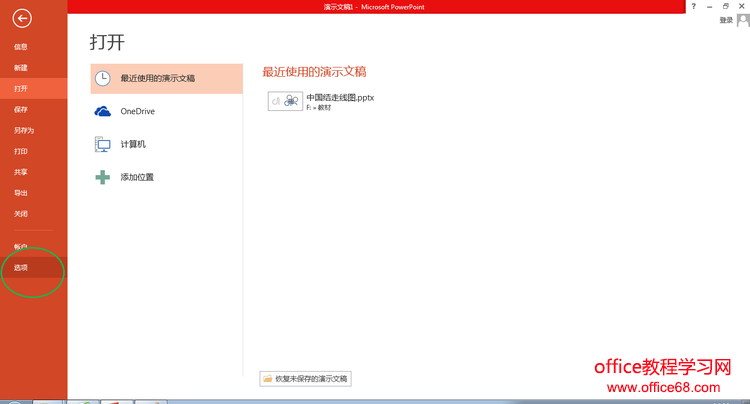Image resolution: width=750 pixels, height=404 pixels.
Task: Open the 另存为 page
Action: point(23,130)
